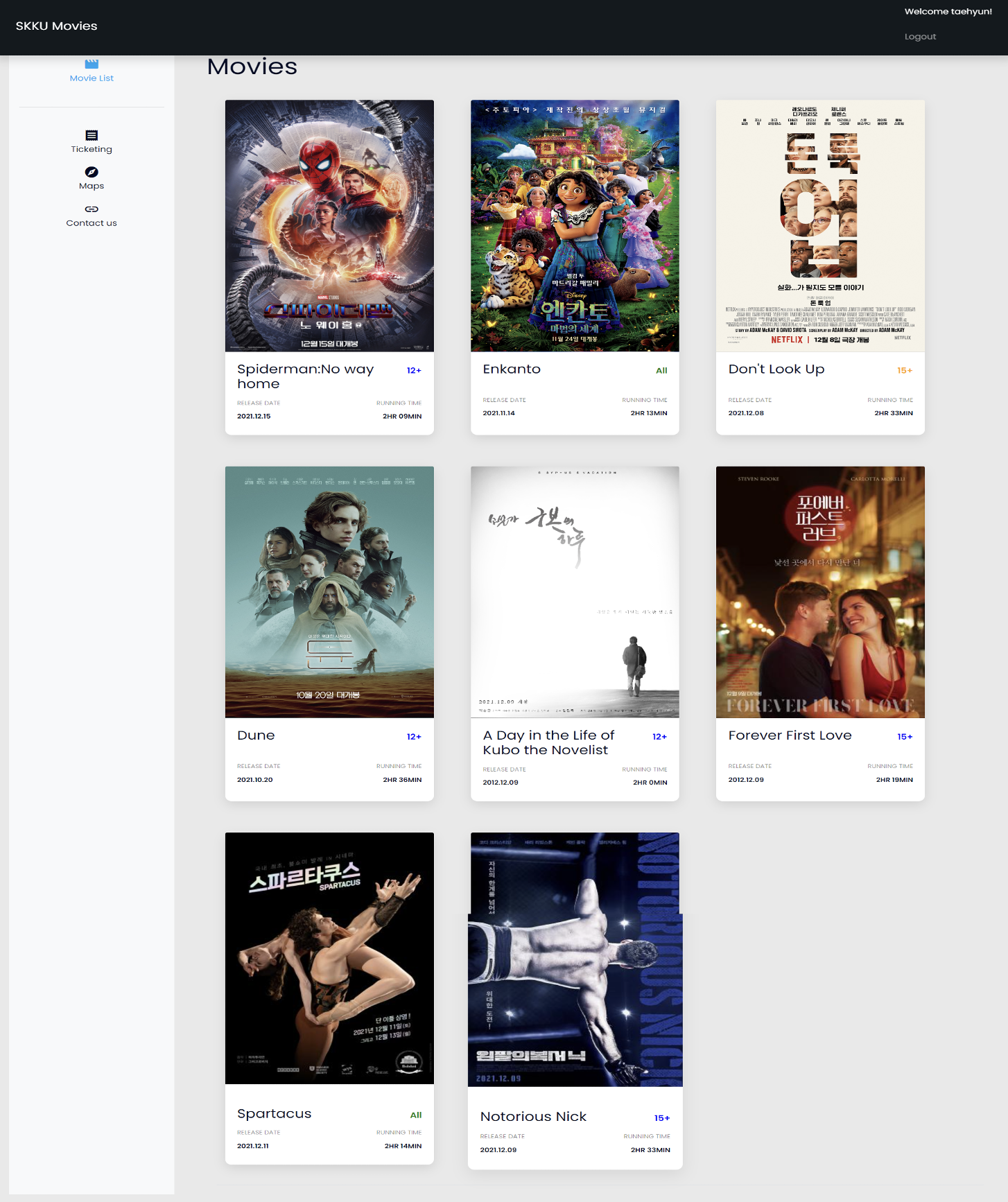Click the 'Dune' movie title
The image size is (1008, 1202).
coord(256,735)
